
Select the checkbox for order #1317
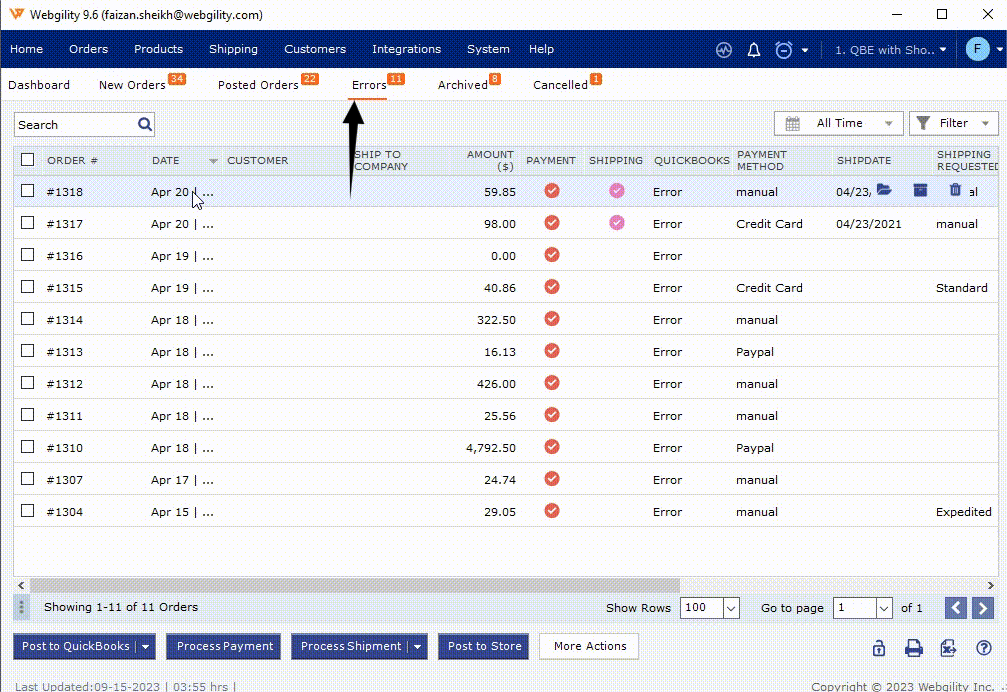28,223
